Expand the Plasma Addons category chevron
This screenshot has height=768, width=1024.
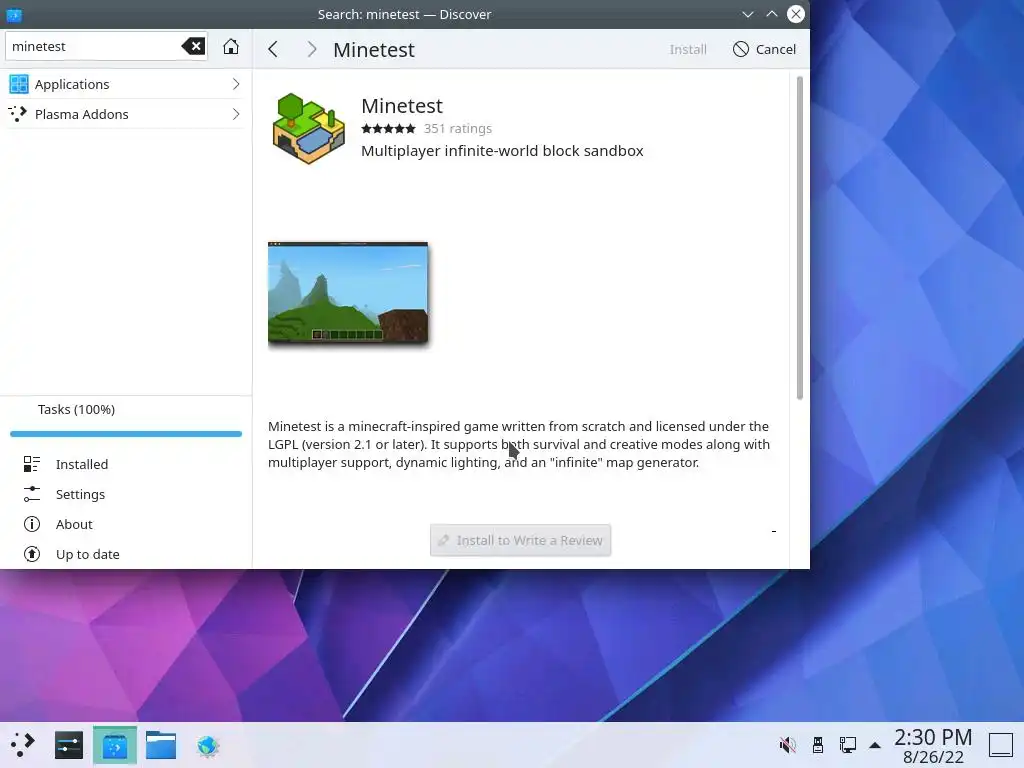(236, 114)
